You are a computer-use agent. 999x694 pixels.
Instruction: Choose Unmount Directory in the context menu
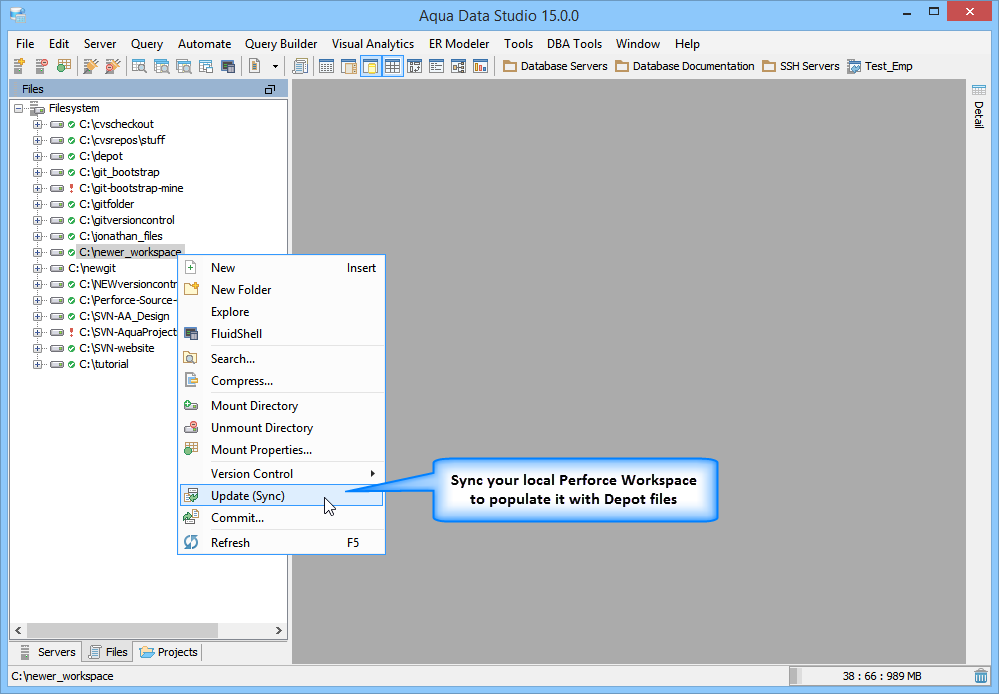pos(282,428)
